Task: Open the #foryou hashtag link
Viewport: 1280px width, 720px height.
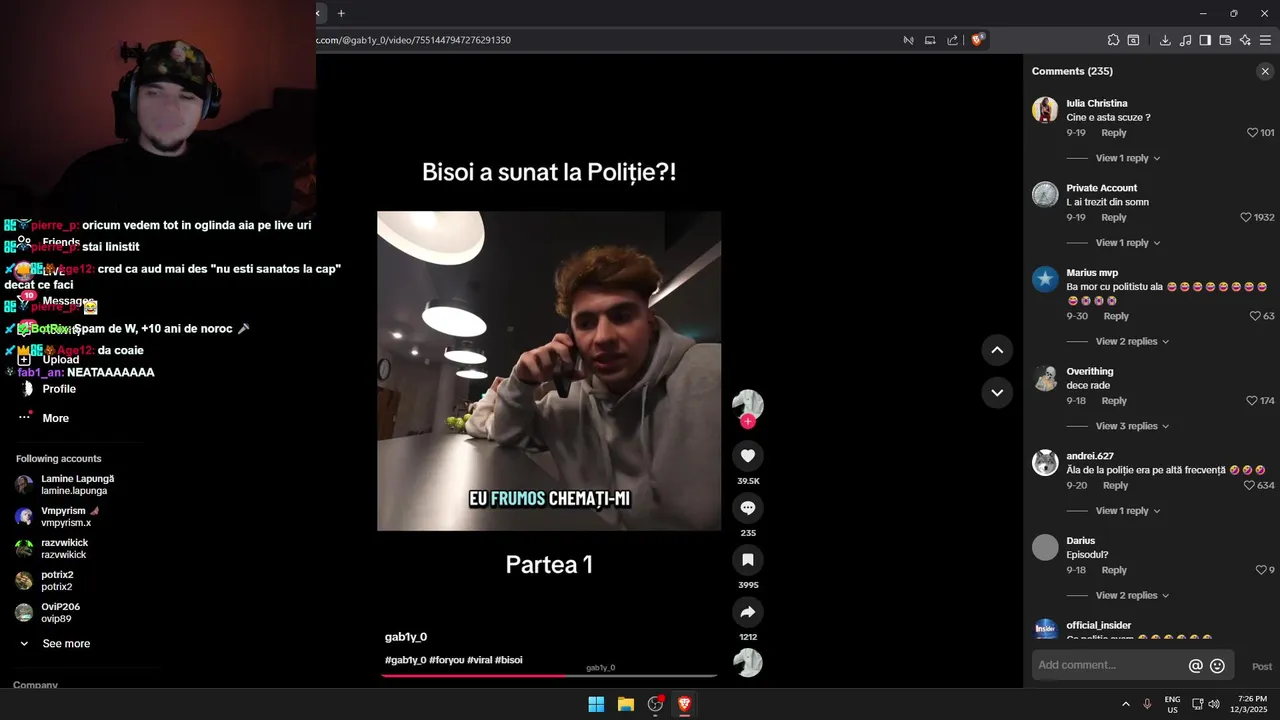Action: pos(446,660)
